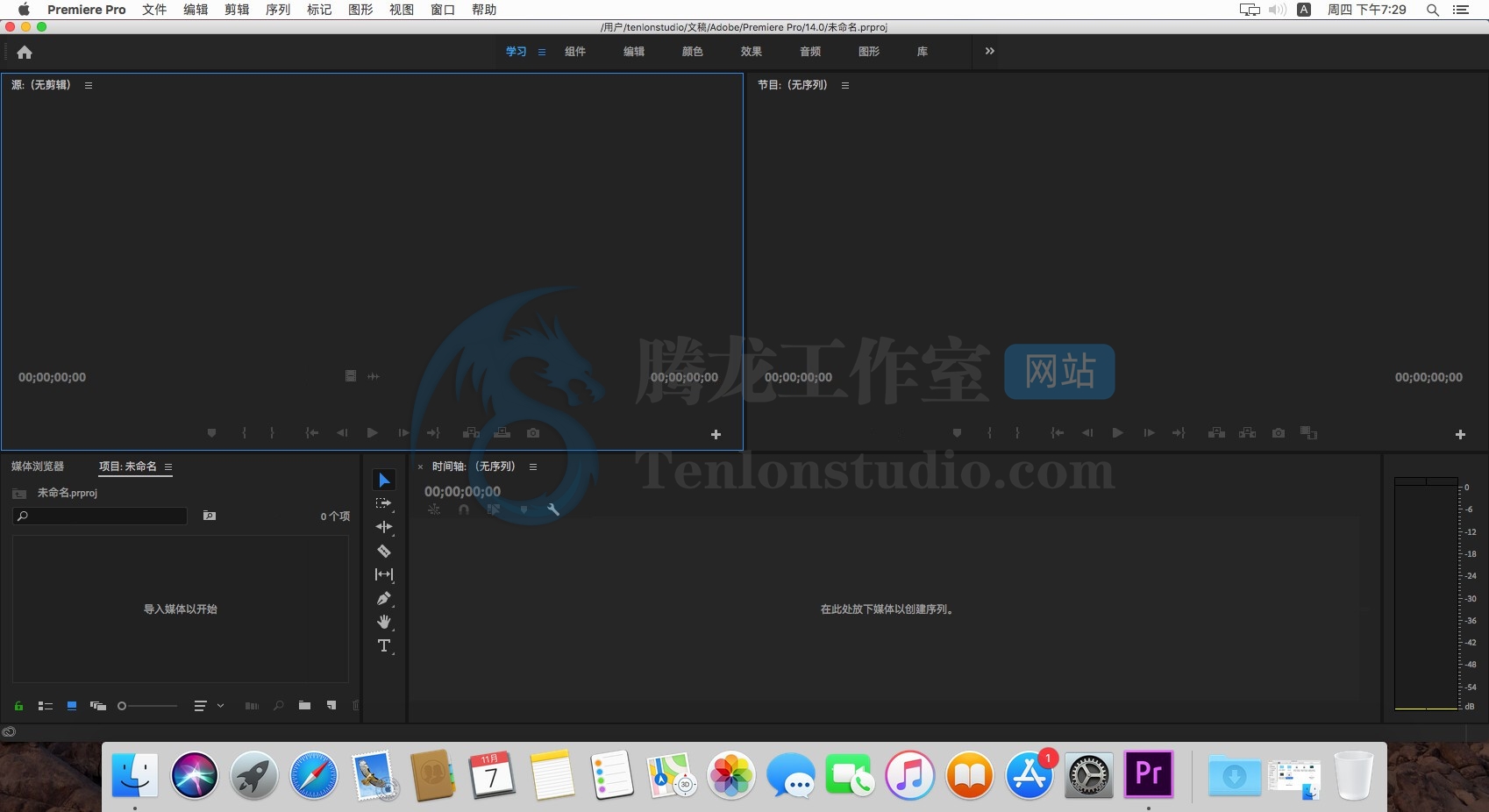
Task: Click Timeline timecode 00;00;00;00
Action: click(x=463, y=492)
